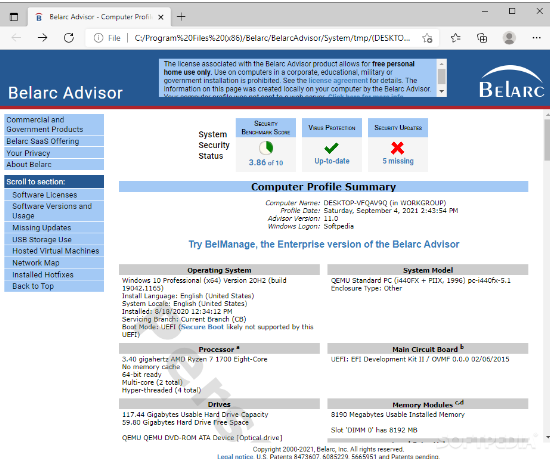Jump to Software Versions and Usage
Image resolution: width=550 pixels, height=459 pixels.
tap(54, 211)
